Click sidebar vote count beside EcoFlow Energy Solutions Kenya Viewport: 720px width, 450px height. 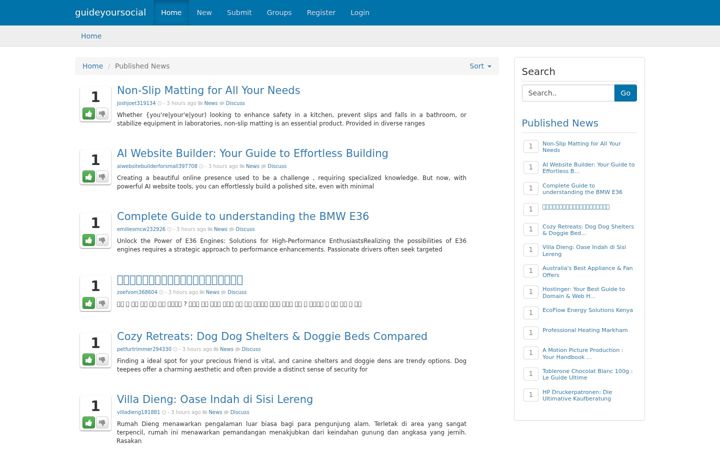pyautogui.click(x=531, y=313)
